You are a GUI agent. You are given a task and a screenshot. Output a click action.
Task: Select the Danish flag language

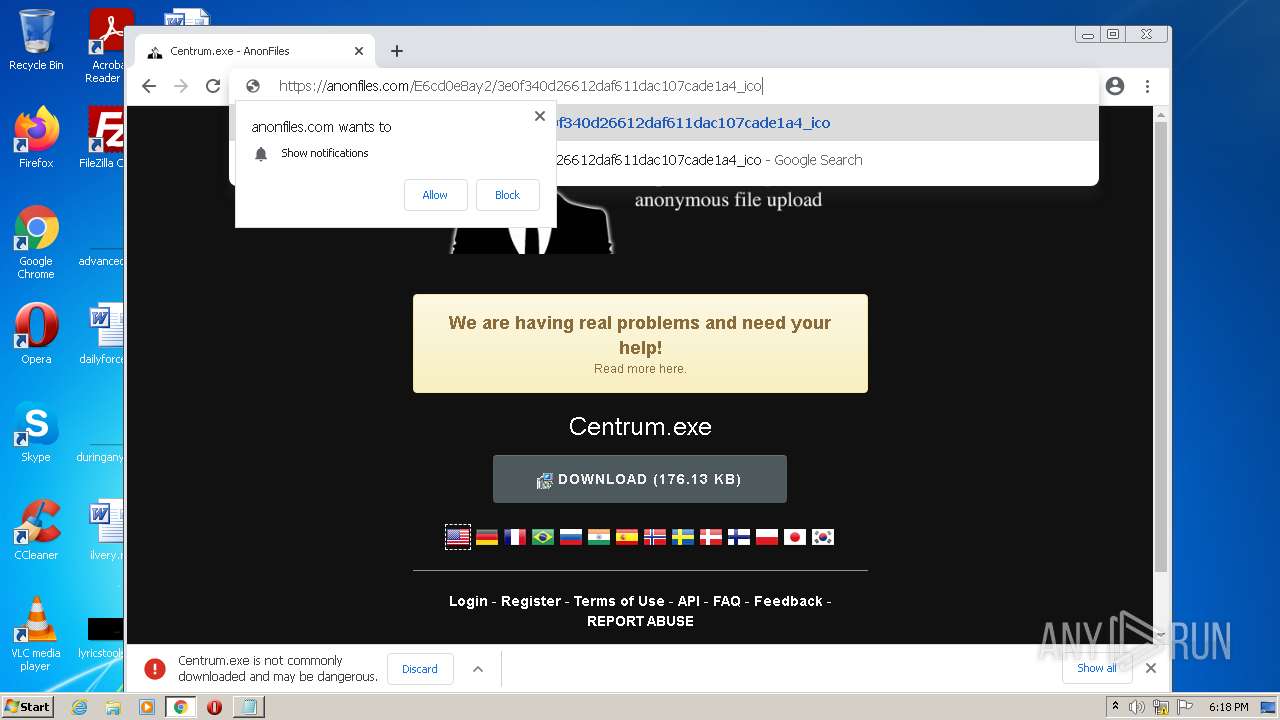[711, 537]
